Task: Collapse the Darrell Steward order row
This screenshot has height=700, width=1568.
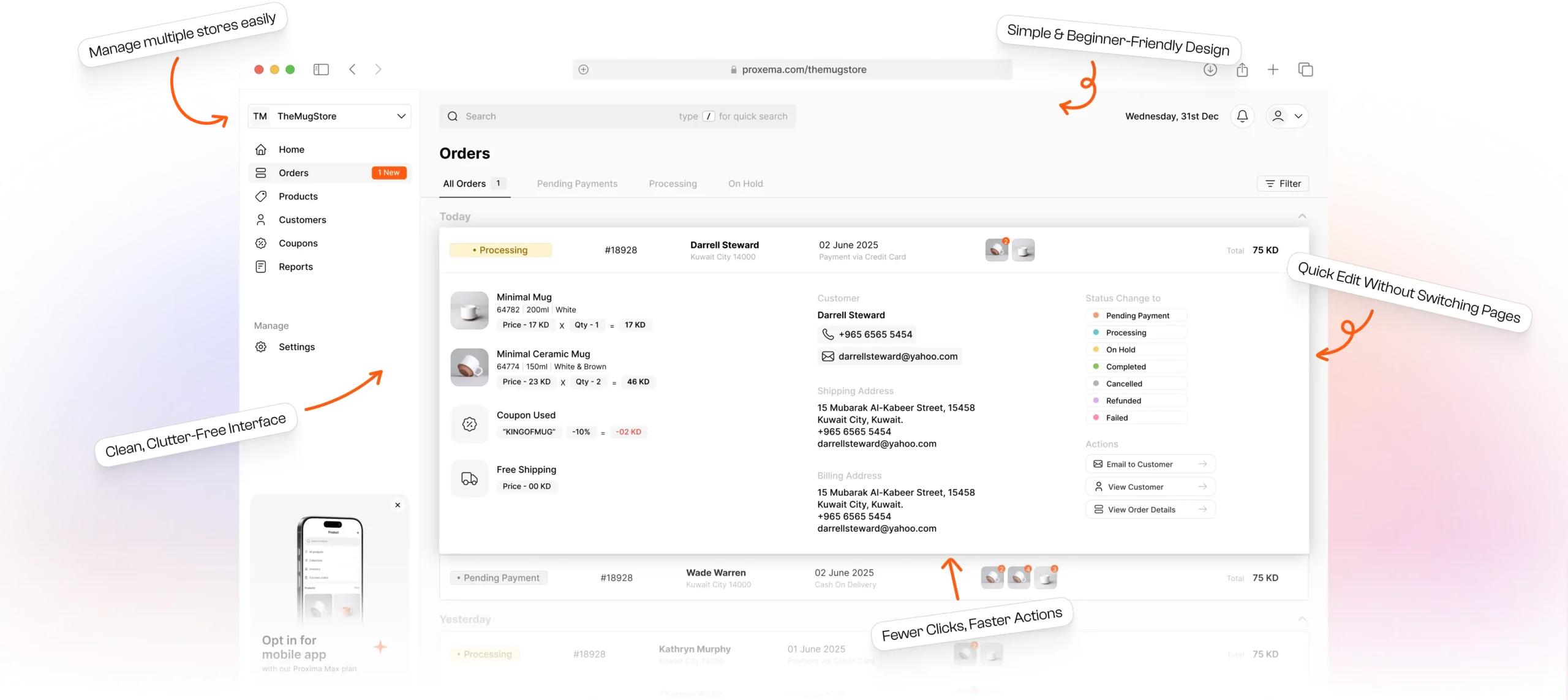Action: (874, 250)
